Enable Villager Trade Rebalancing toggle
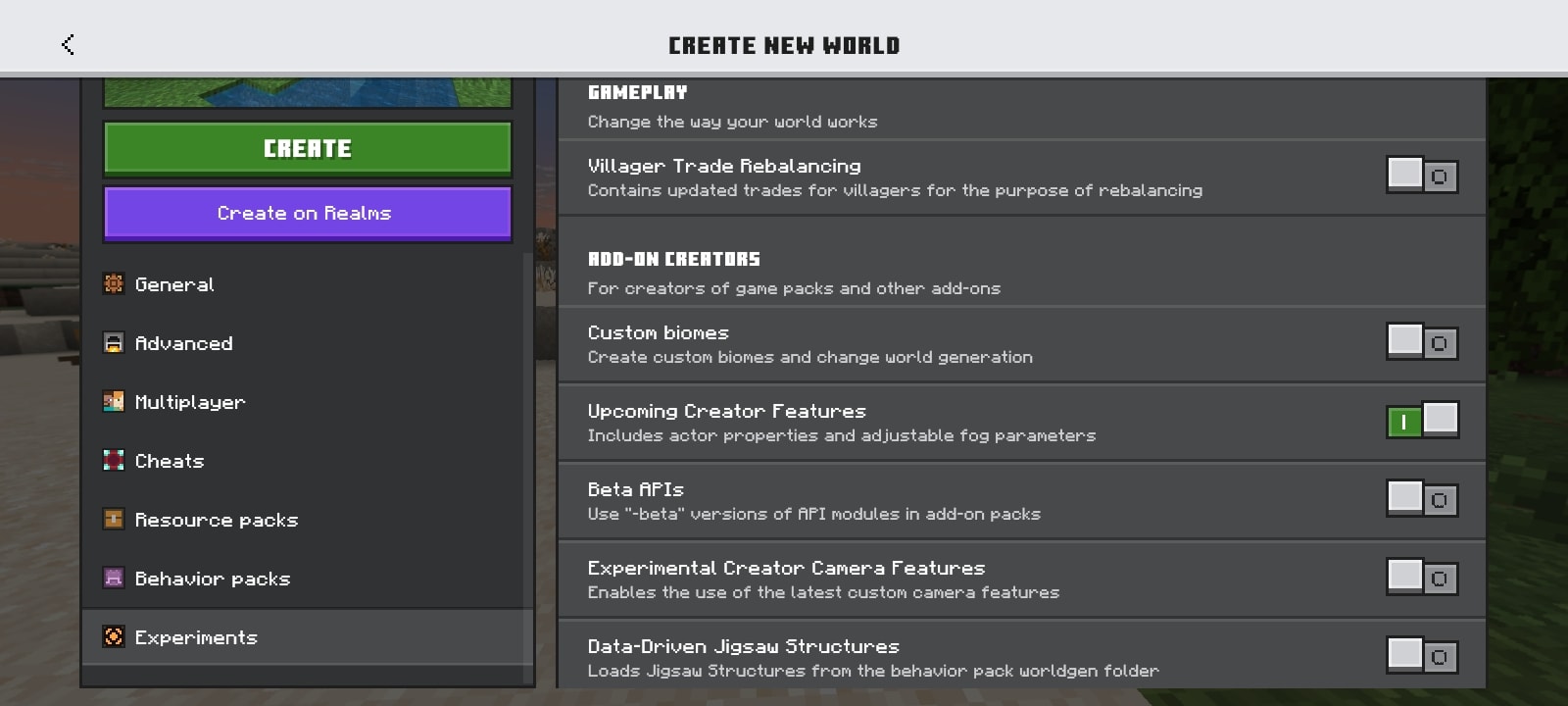1568x706 pixels. [1422, 176]
